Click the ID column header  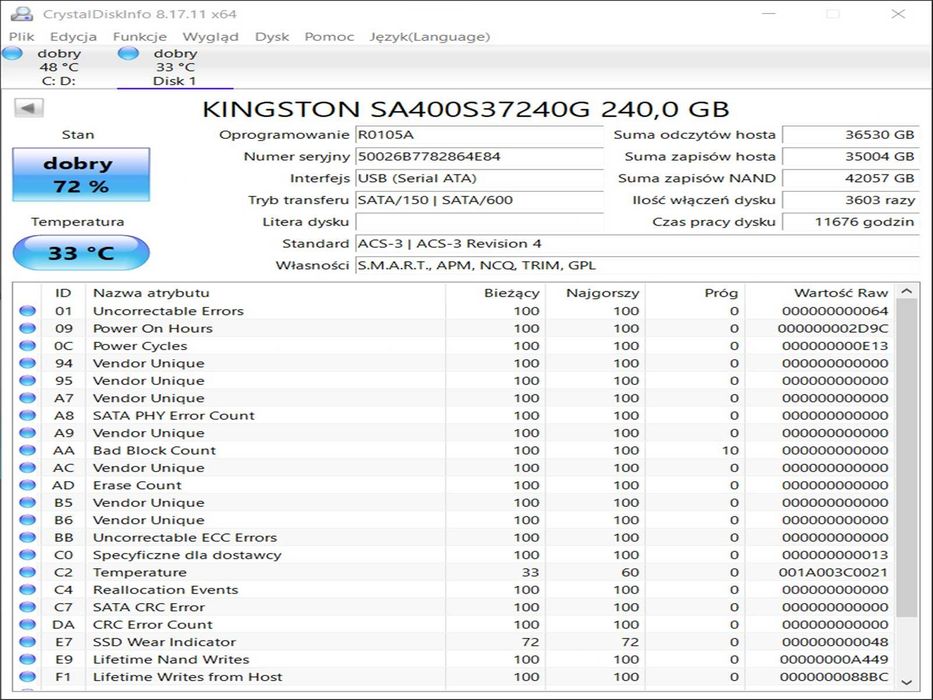[63, 293]
